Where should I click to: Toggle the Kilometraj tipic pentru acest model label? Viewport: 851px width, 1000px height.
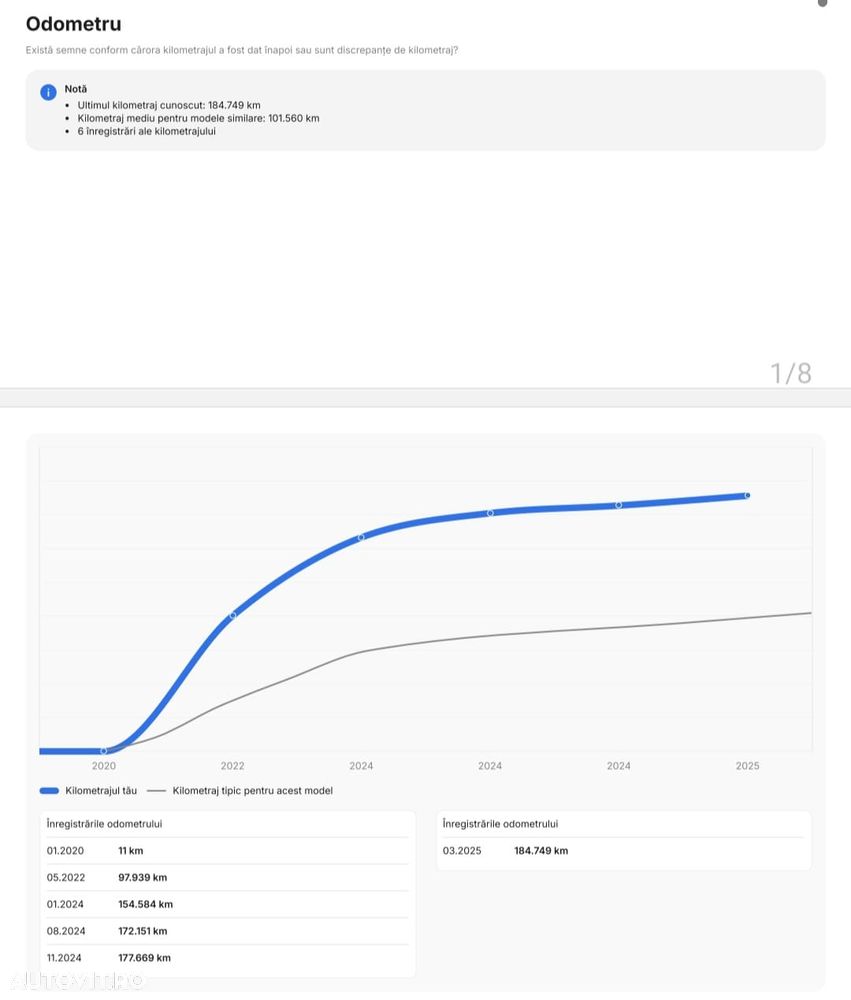(x=252, y=791)
